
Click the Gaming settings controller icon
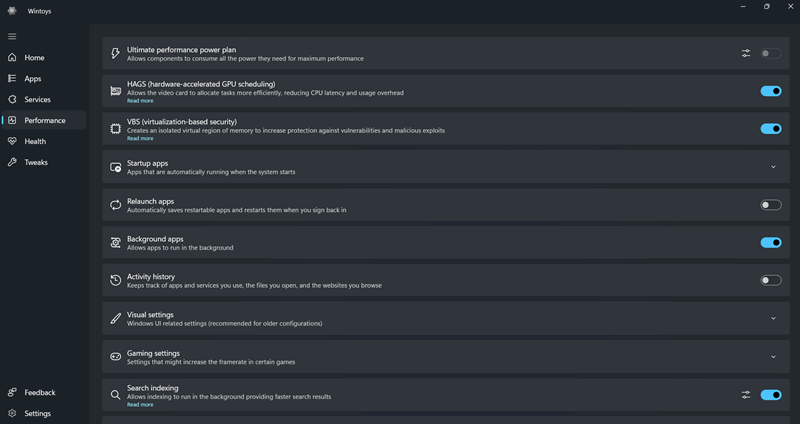[x=116, y=356]
